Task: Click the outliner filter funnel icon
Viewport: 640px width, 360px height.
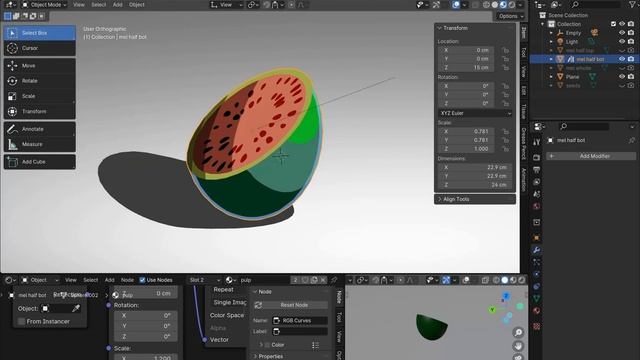Action: pyautogui.click(x=632, y=4)
